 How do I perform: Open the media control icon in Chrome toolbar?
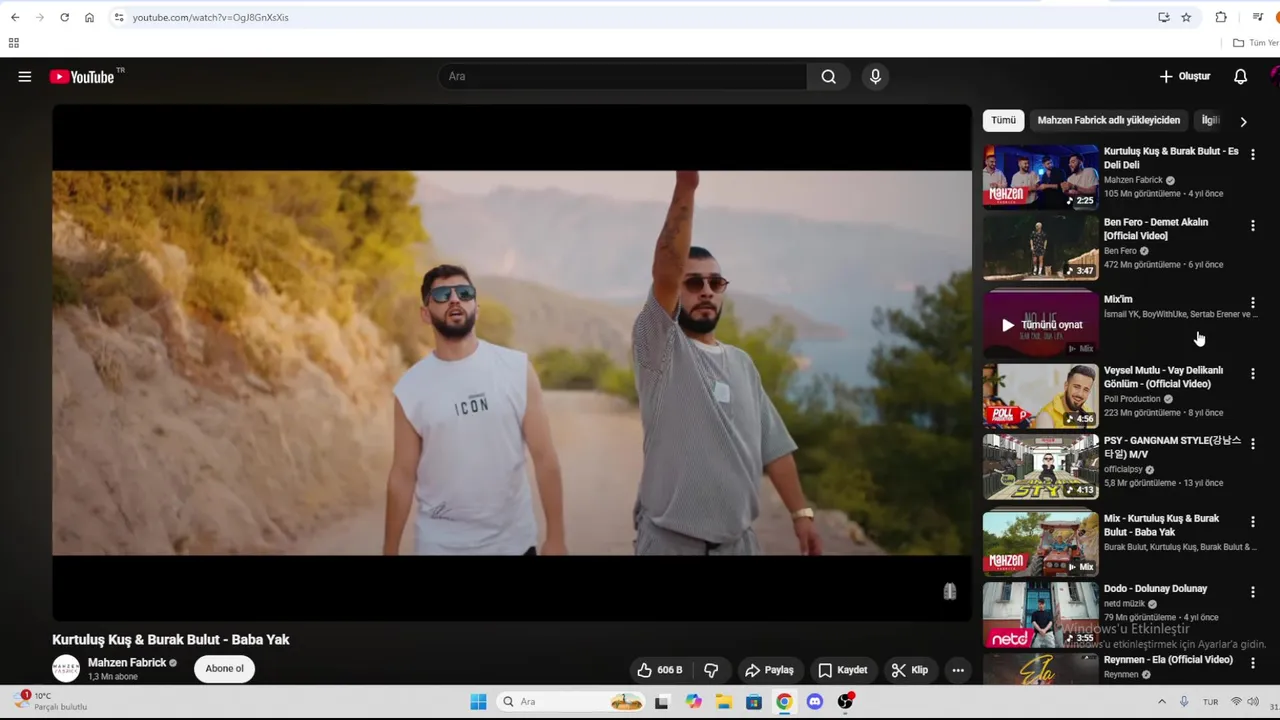click(x=1257, y=17)
